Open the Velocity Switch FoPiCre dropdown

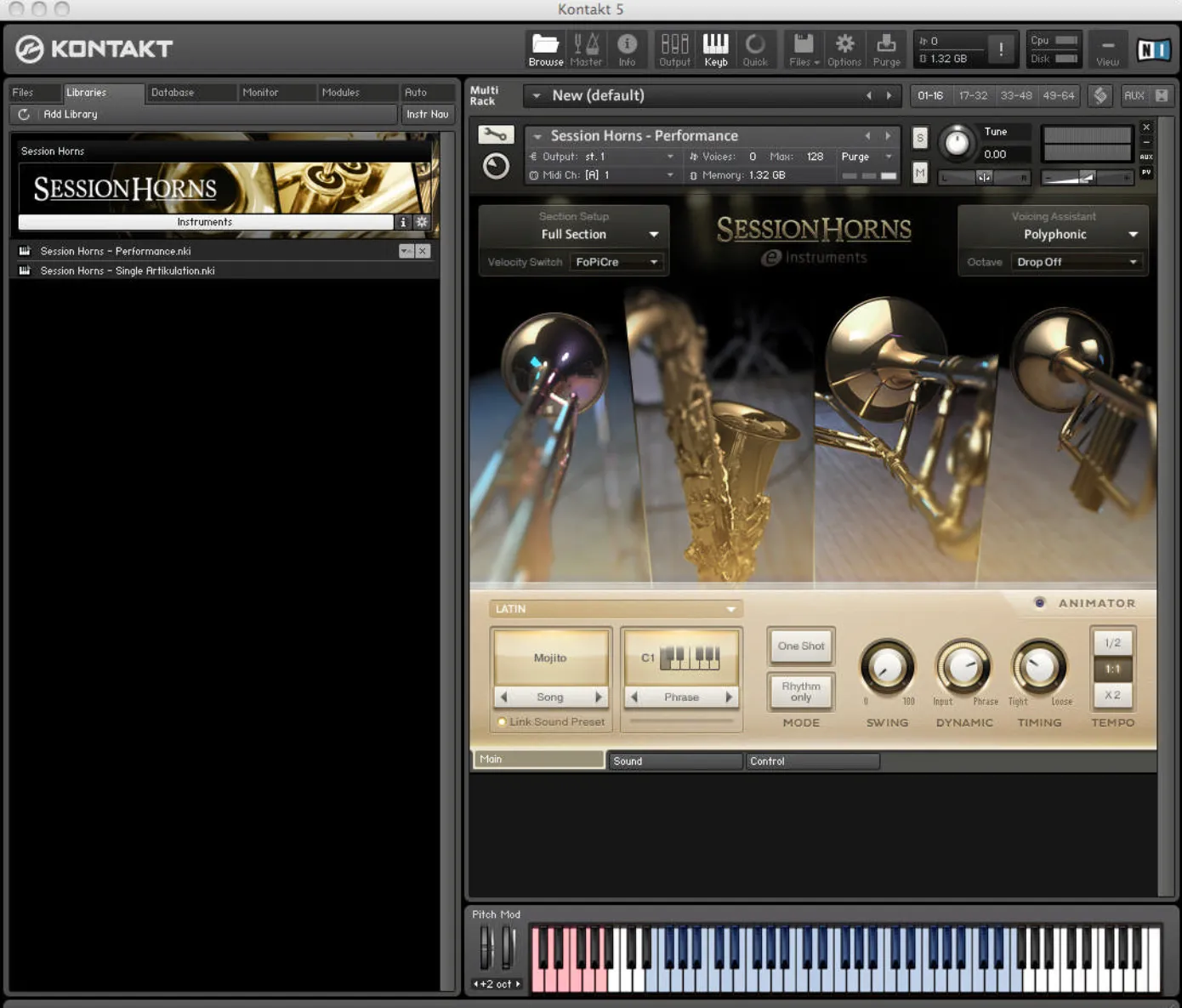(x=616, y=262)
